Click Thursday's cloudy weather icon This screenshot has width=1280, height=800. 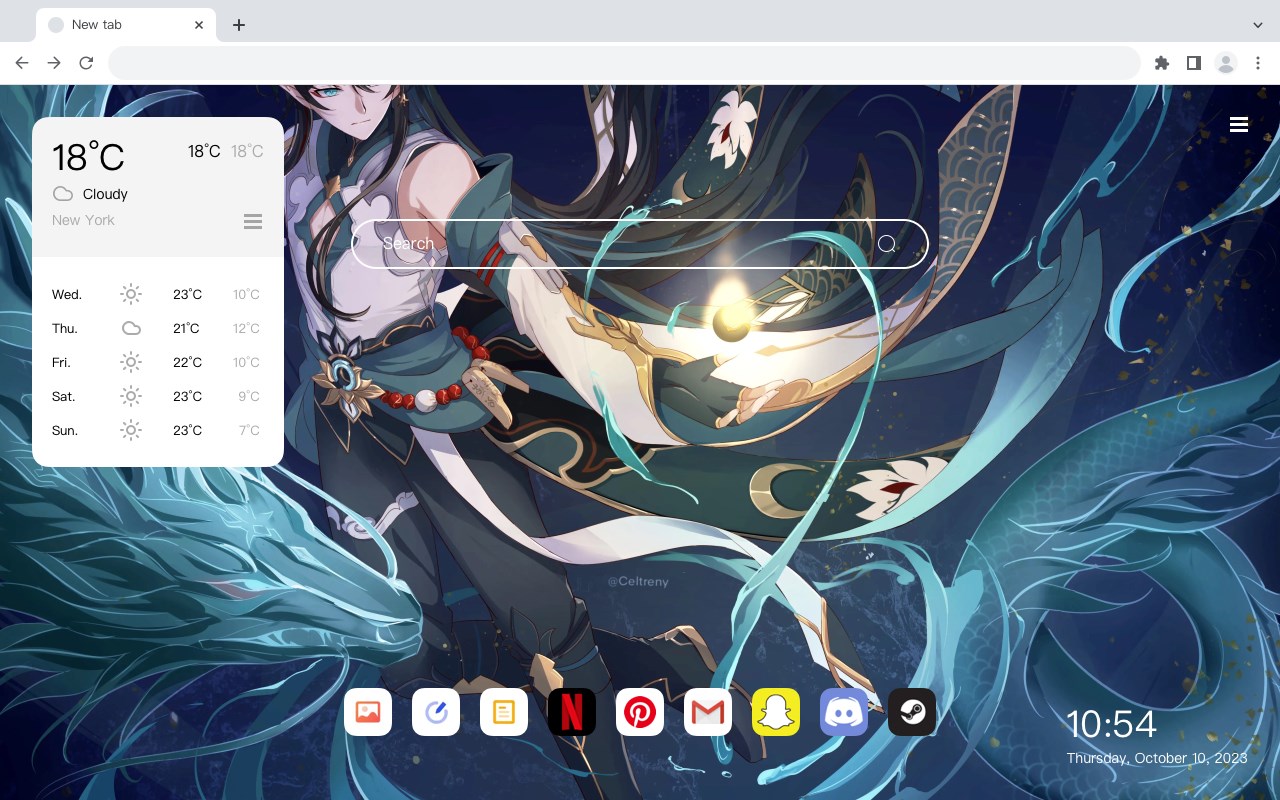pos(131,328)
